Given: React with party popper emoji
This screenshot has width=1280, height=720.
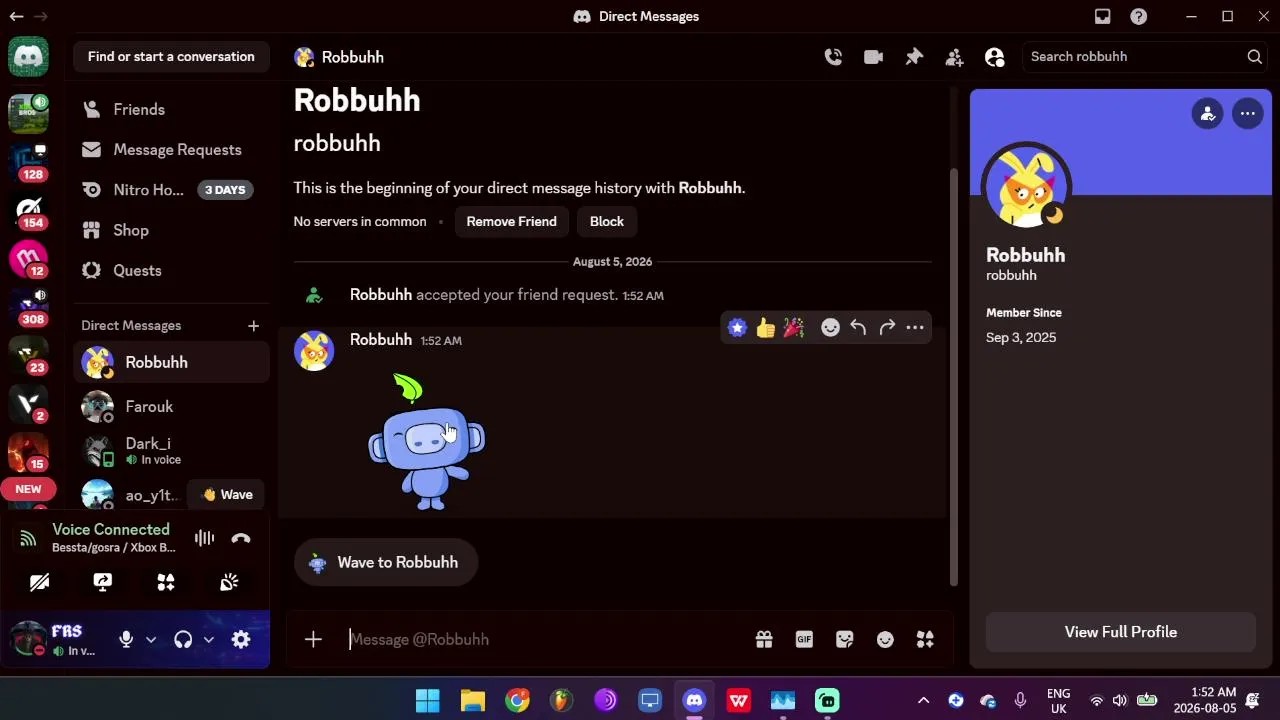Looking at the screenshot, I should point(793,327).
